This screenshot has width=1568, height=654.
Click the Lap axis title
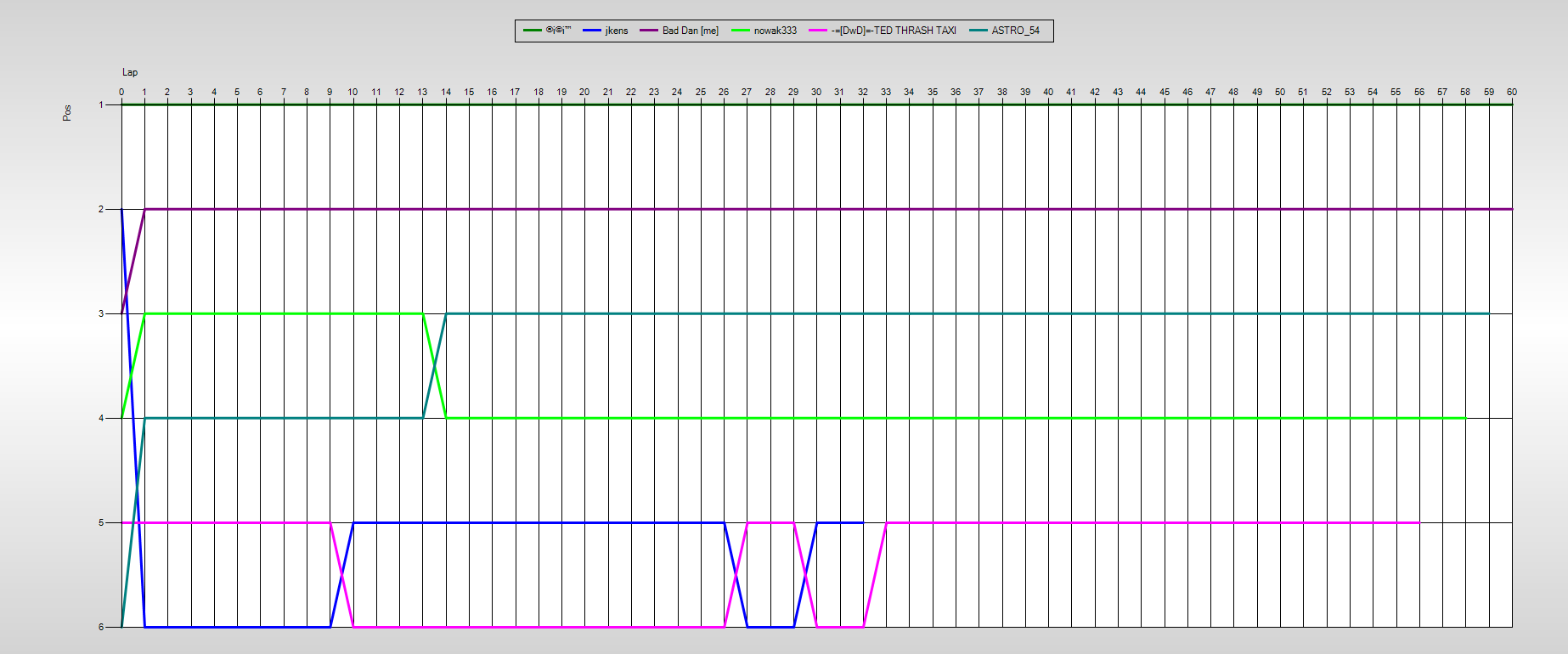[x=130, y=72]
